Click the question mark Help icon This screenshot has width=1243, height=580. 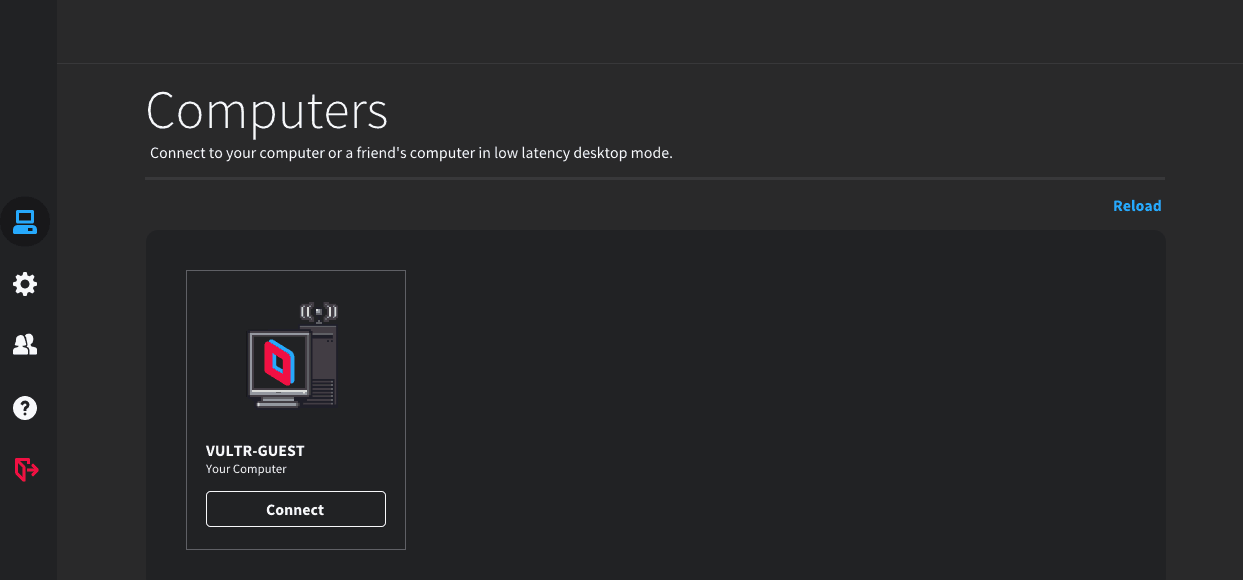click(25, 407)
